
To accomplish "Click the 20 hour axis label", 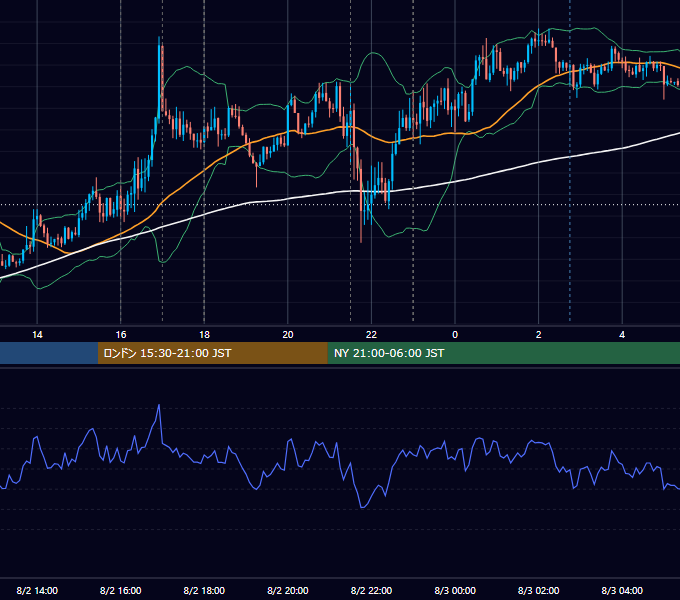I will pos(288,335).
